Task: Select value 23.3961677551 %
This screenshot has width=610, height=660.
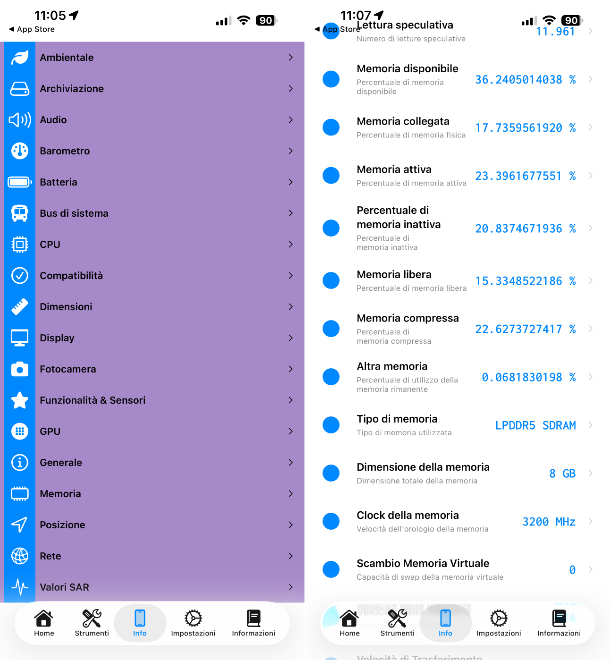Action: (x=525, y=176)
